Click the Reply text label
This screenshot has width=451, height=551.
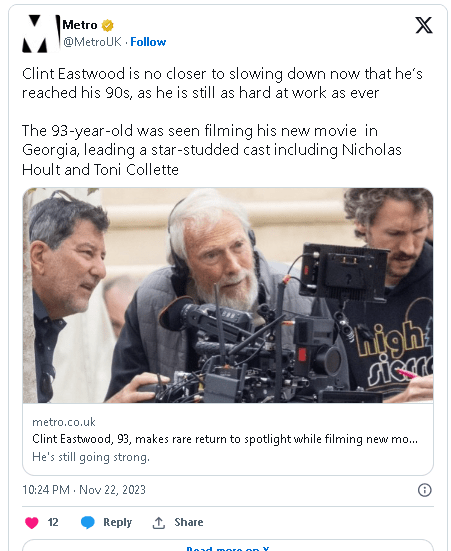click(x=117, y=523)
